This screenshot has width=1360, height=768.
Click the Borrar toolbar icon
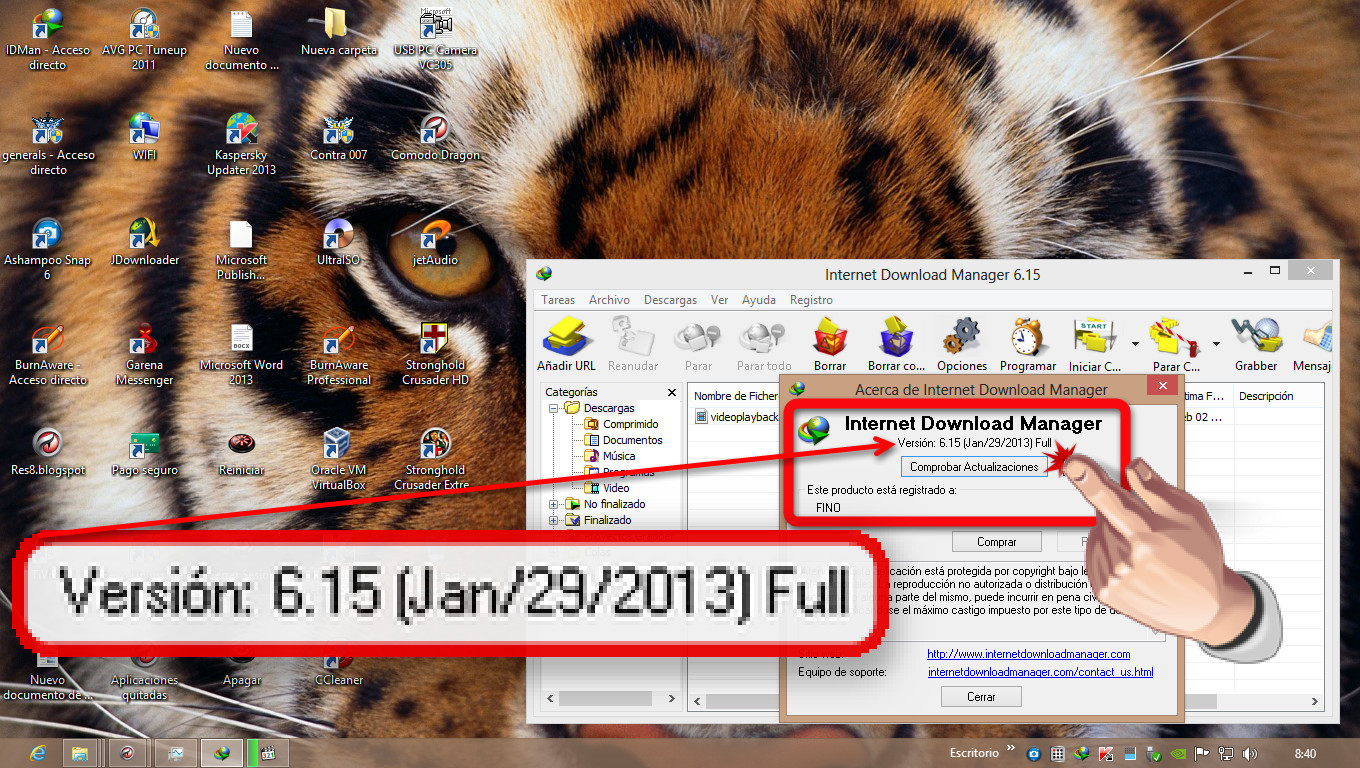click(x=830, y=345)
